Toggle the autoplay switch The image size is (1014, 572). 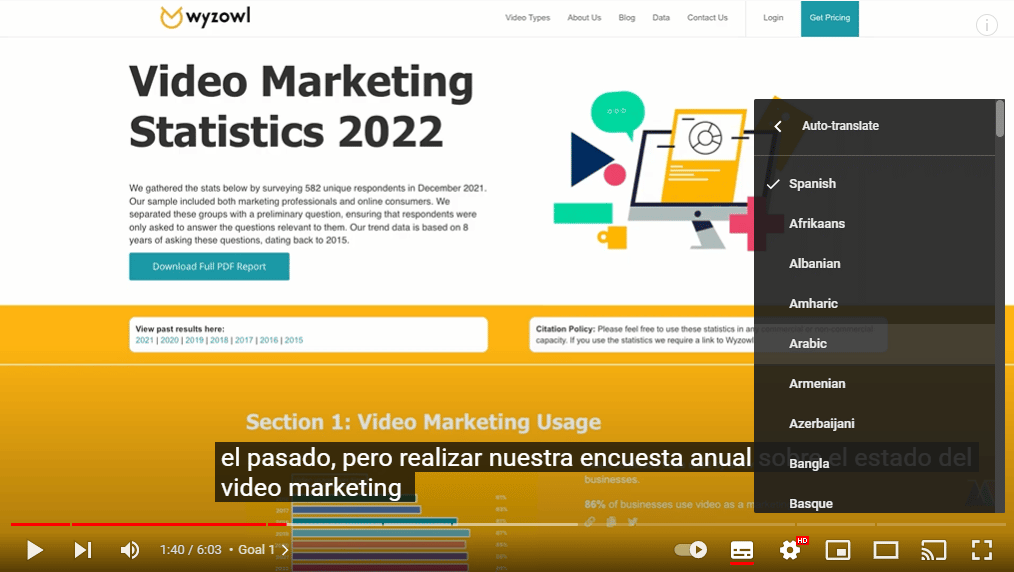(x=691, y=549)
